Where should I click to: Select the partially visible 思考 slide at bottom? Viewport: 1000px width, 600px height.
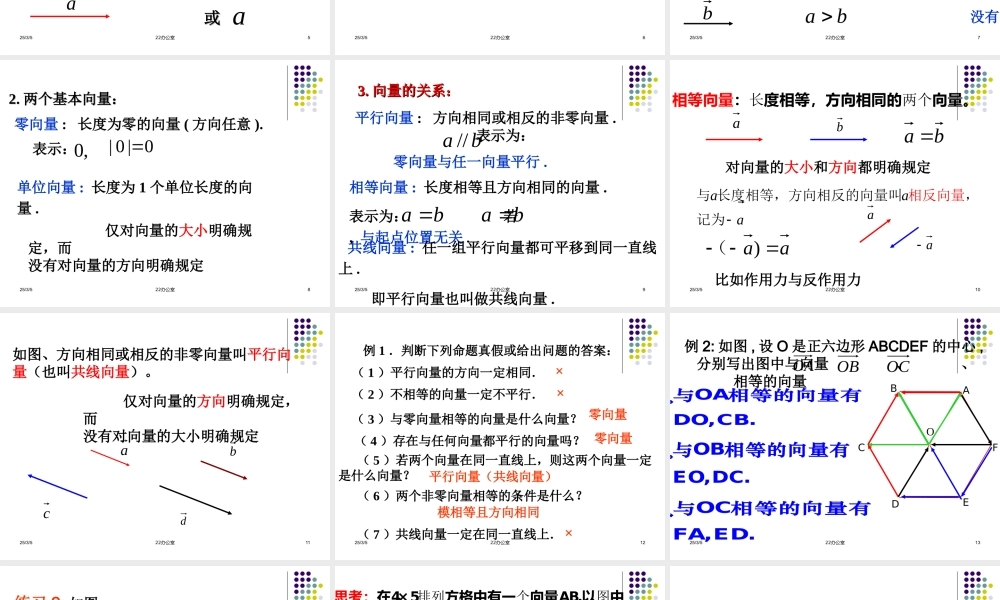point(499,583)
